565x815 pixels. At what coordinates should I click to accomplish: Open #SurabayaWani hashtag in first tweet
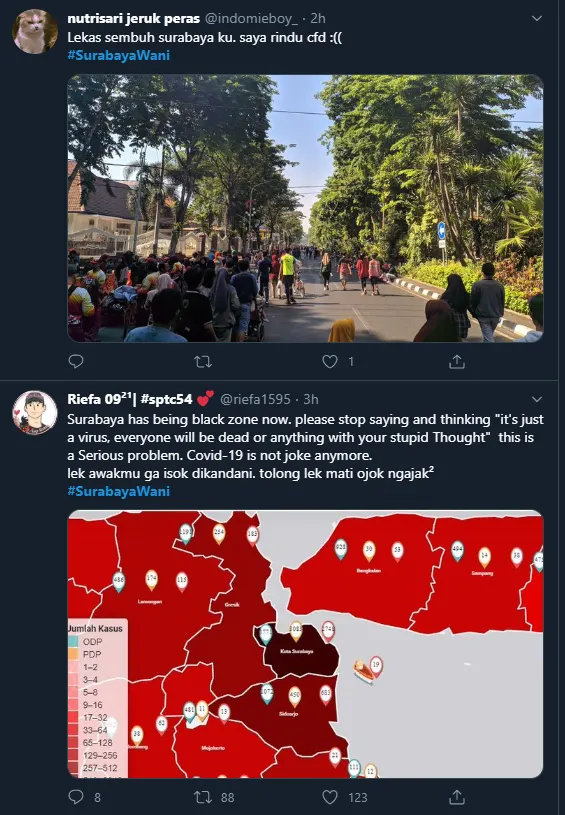point(119,55)
